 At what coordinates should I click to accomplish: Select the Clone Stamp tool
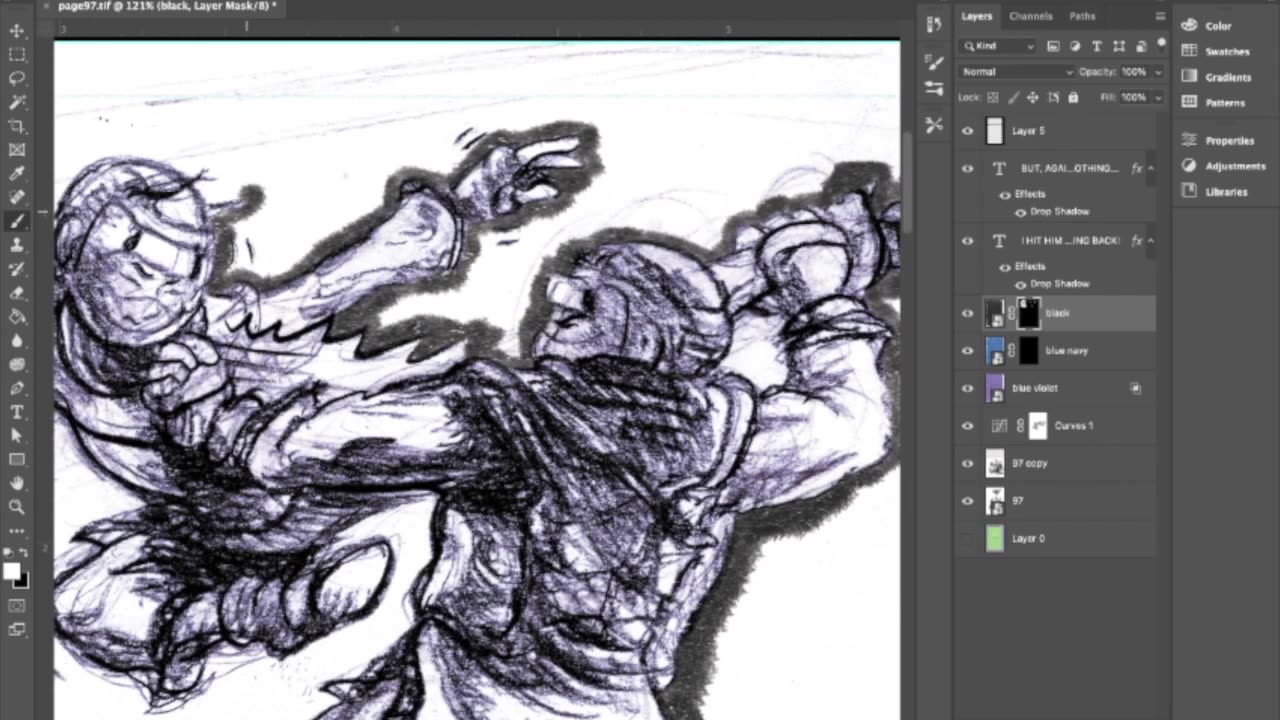[x=17, y=246]
